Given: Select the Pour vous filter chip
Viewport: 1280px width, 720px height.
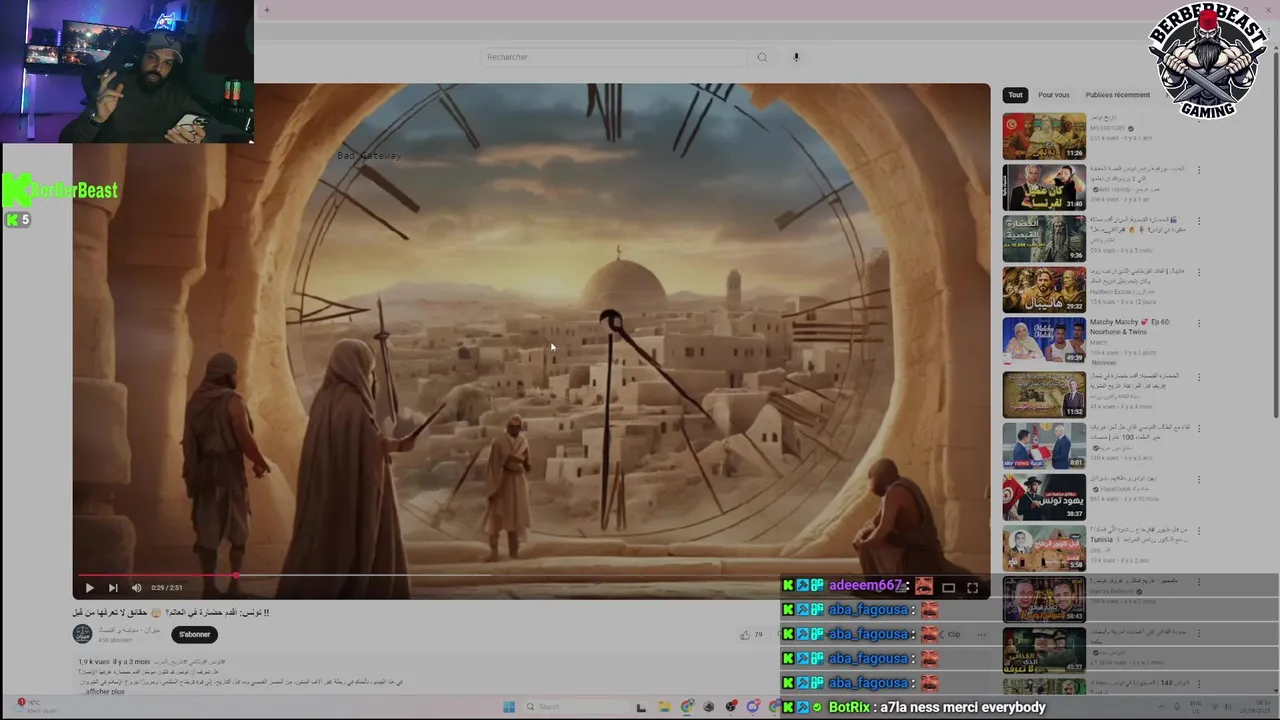Looking at the screenshot, I should coord(1054,95).
